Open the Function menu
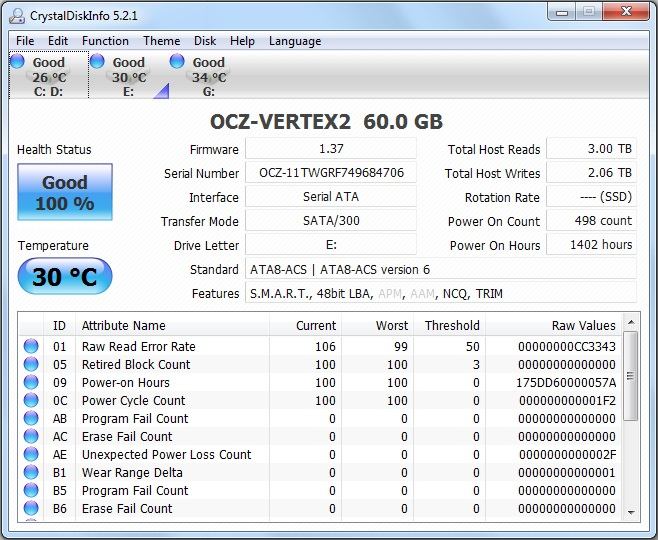The height and width of the screenshot is (540, 658). pos(105,41)
